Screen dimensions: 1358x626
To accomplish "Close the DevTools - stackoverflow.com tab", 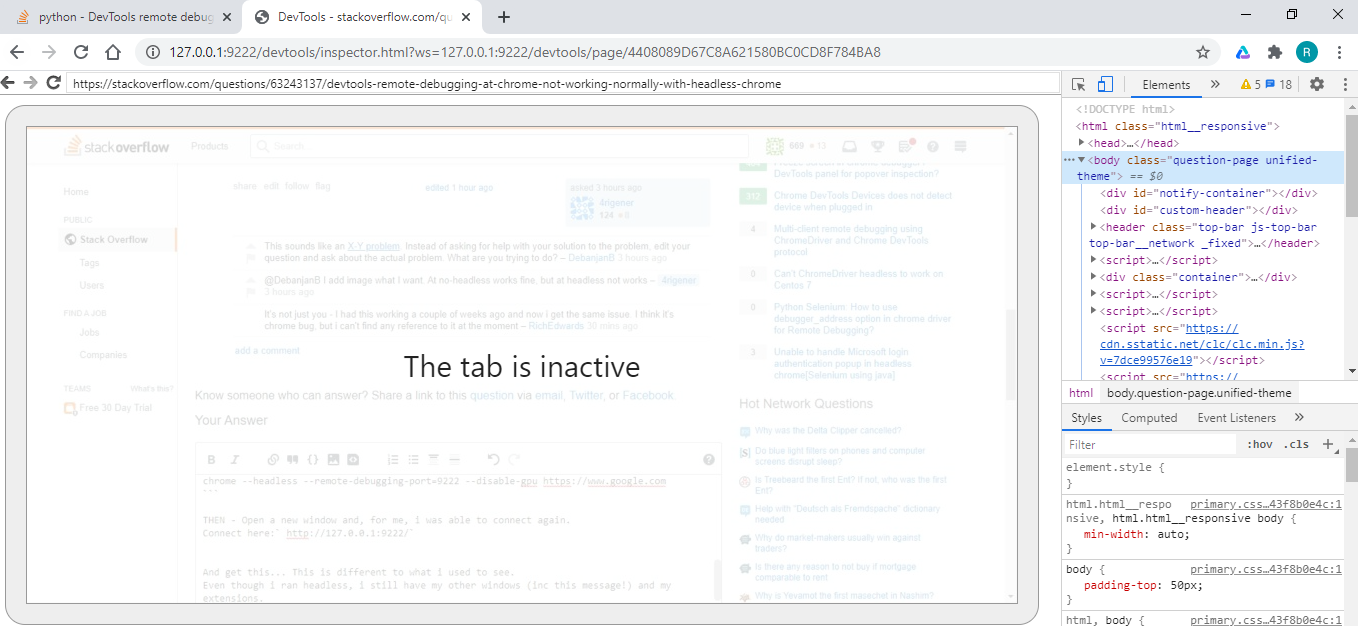I will point(466,17).
